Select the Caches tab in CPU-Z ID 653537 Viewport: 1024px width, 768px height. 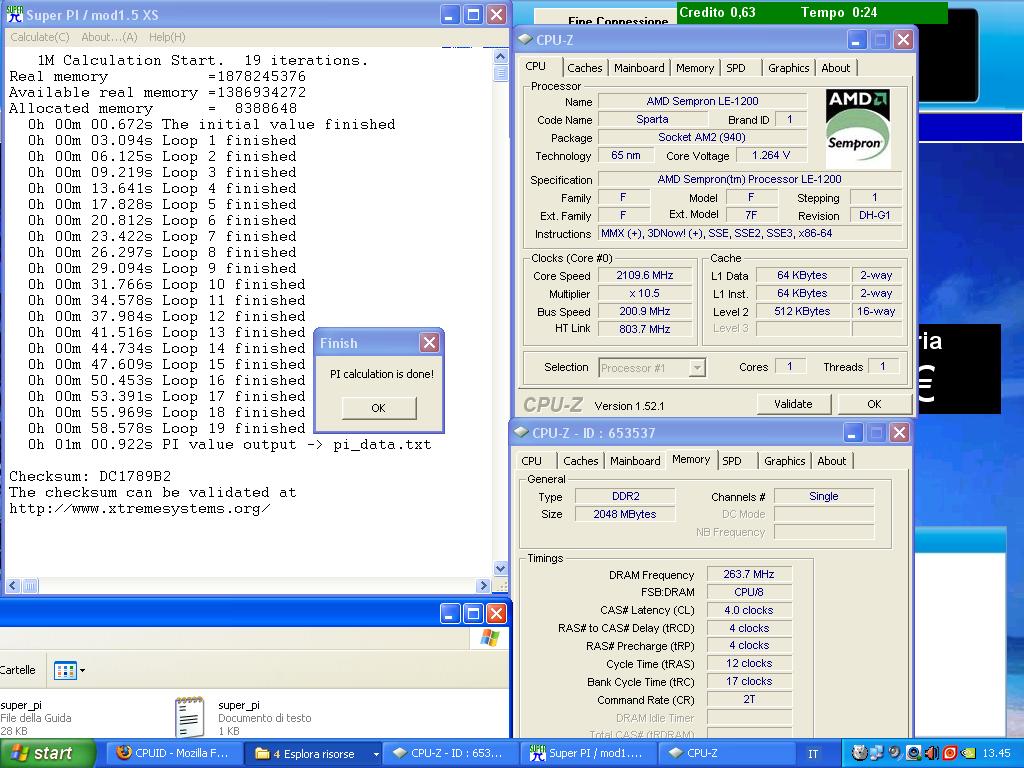tap(581, 461)
